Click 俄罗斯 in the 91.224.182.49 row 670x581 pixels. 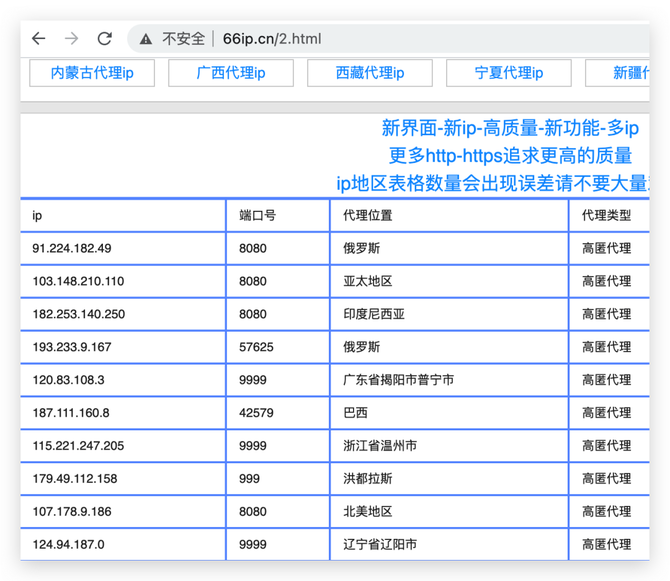(x=361, y=248)
